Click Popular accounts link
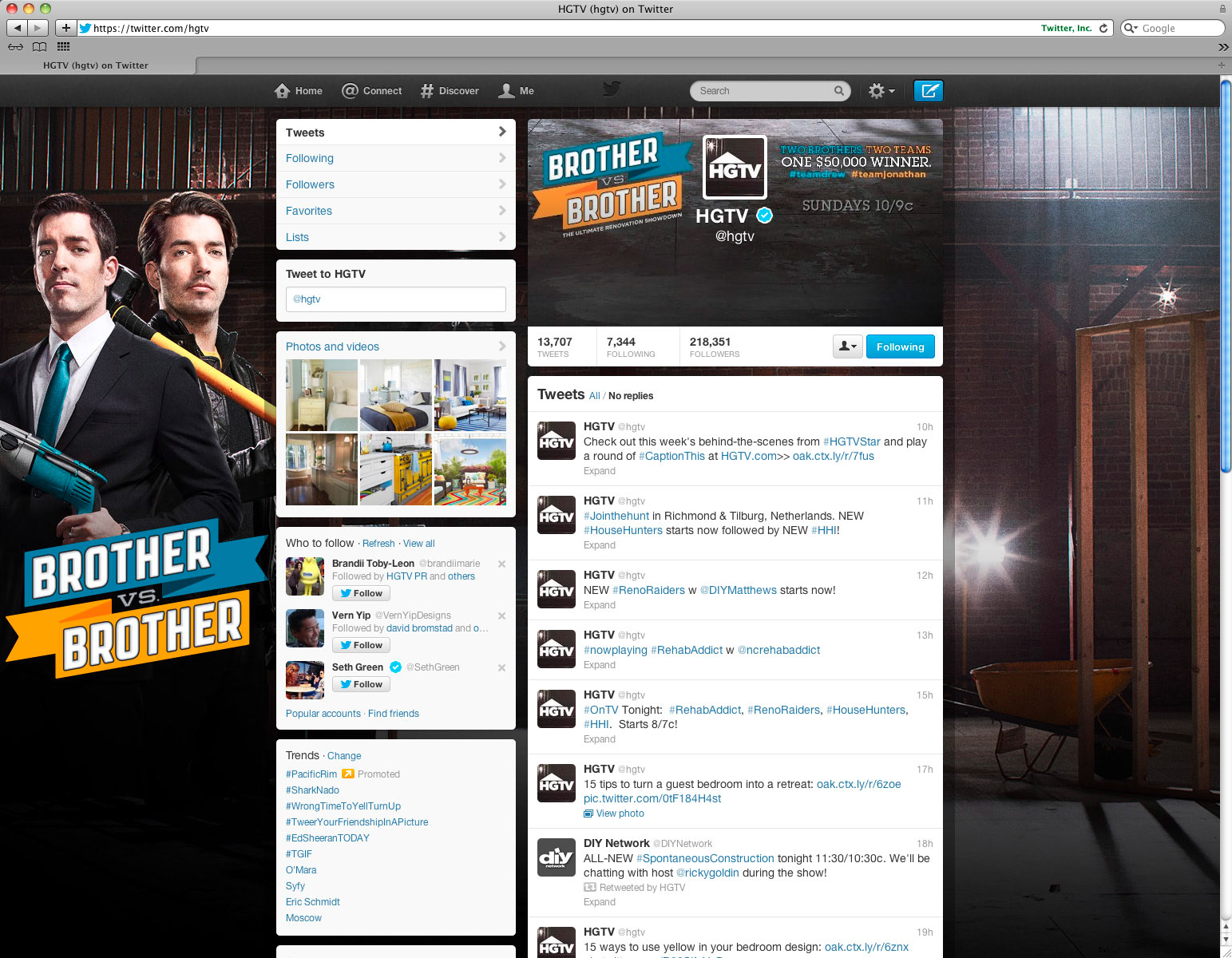Screen dimensions: 1232x958 323,714
